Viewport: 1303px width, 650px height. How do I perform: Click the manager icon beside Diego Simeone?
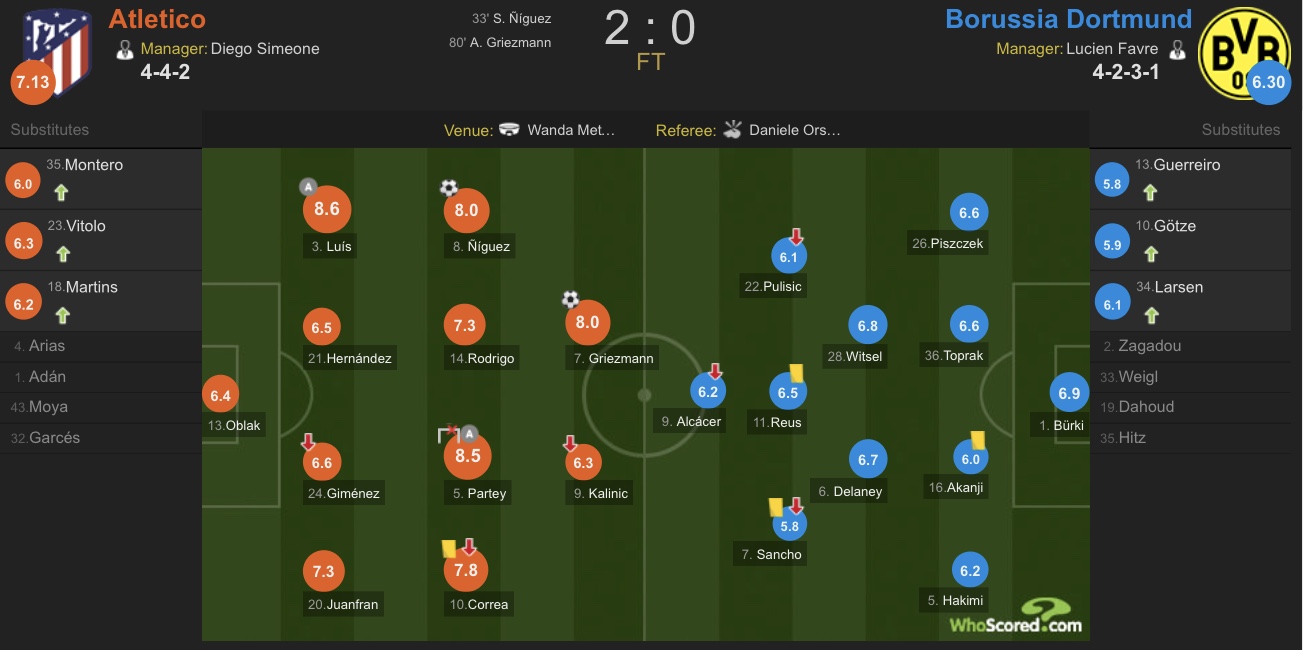pyautogui.click(x=125, y=48)
